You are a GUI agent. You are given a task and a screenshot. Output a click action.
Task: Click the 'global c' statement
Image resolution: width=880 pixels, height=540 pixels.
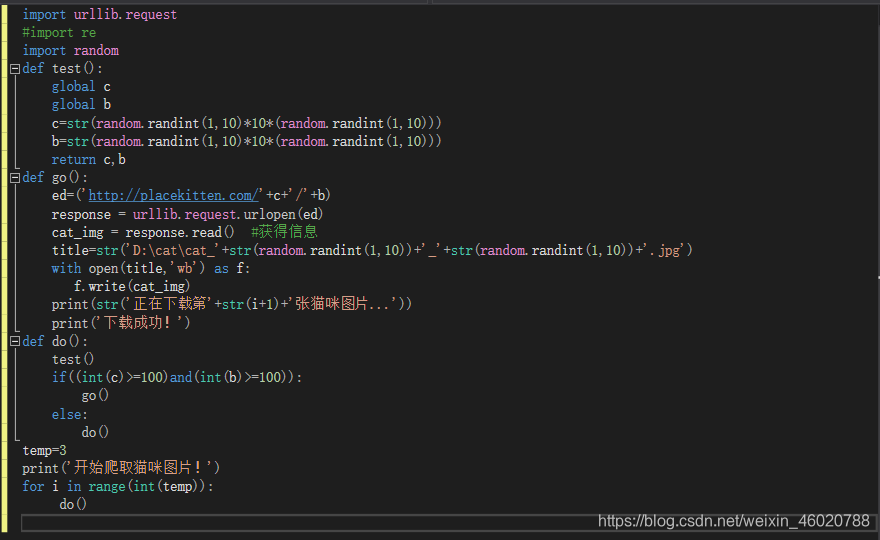81,86
